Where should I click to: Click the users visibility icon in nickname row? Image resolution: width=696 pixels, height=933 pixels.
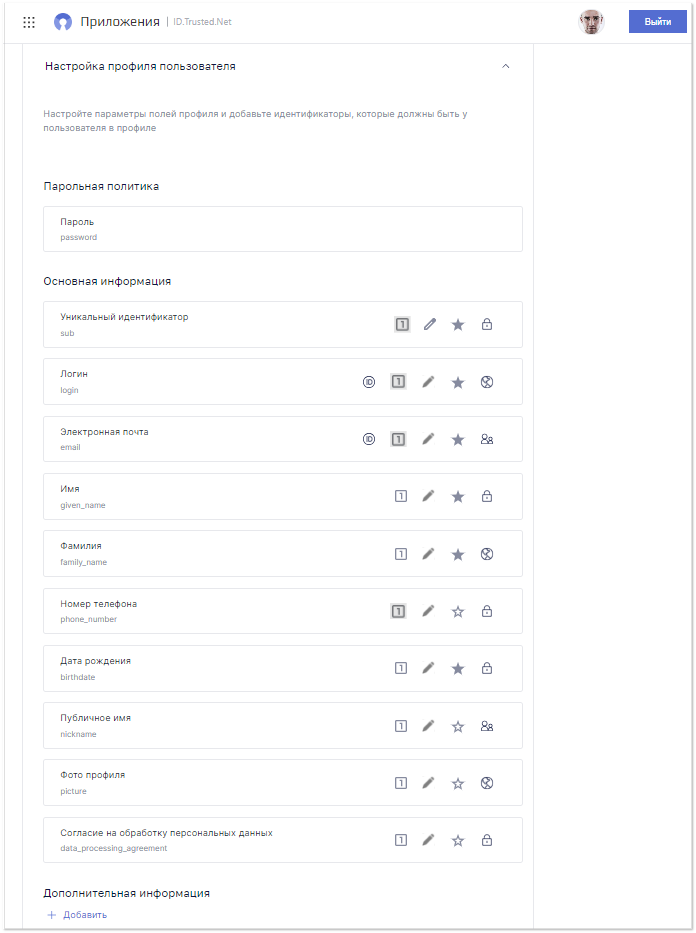pyautogui.click(x=487, y=726)
